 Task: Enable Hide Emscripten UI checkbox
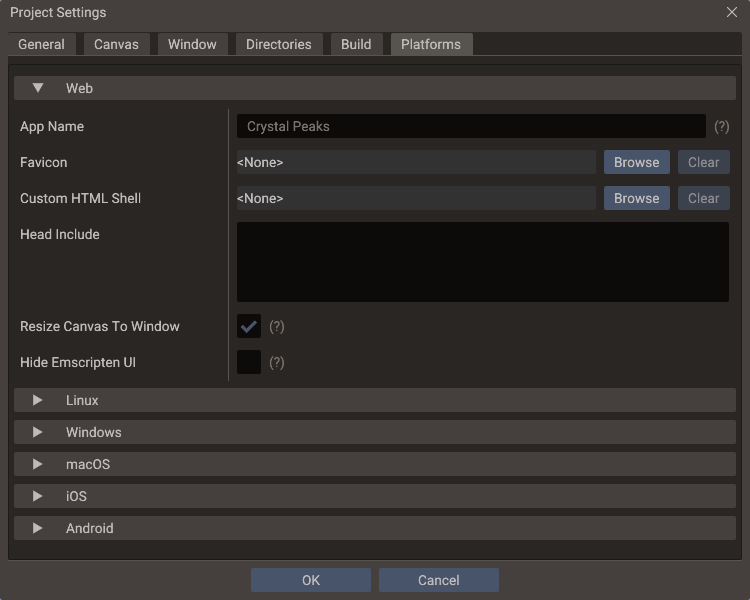(249, 362)
